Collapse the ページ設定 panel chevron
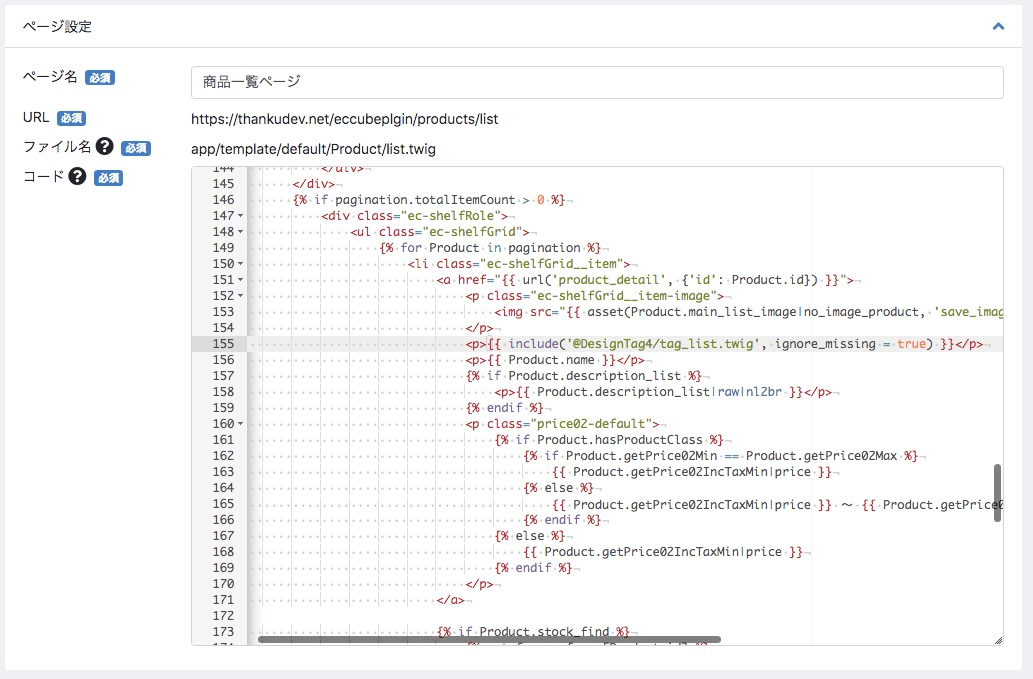Image resolution: width=1033 pixels, height=679 pixels. coord(997,27)
